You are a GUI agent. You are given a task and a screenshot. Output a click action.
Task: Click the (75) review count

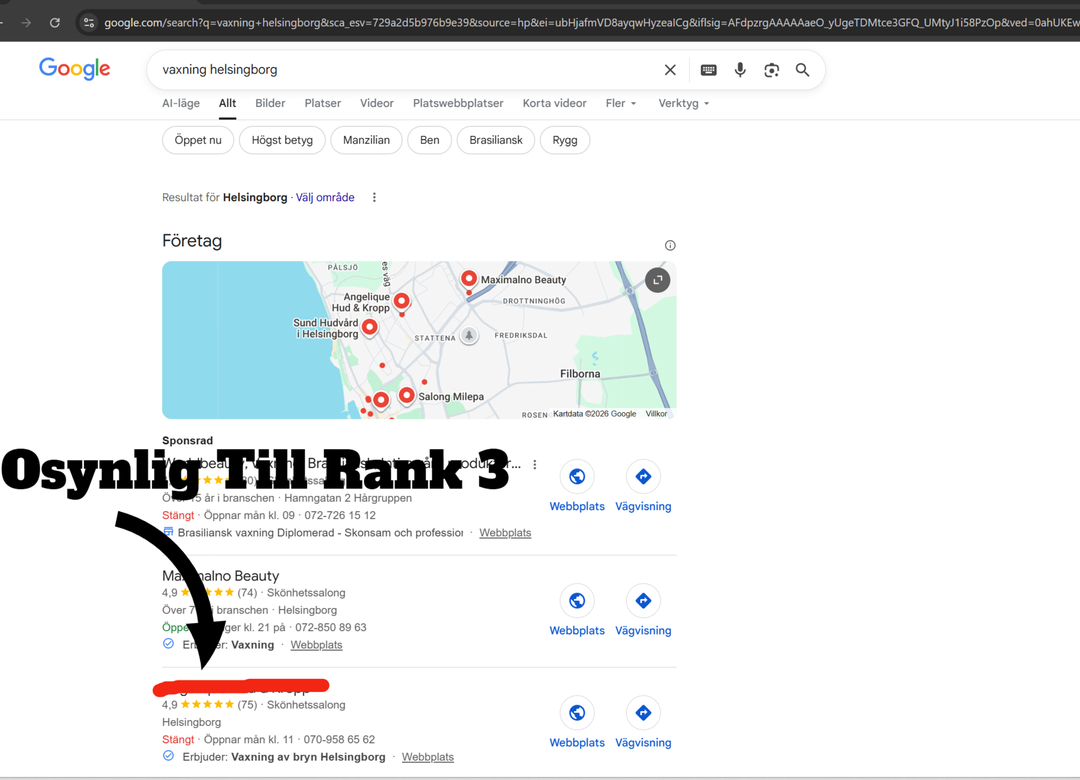[x=247, y=705]
